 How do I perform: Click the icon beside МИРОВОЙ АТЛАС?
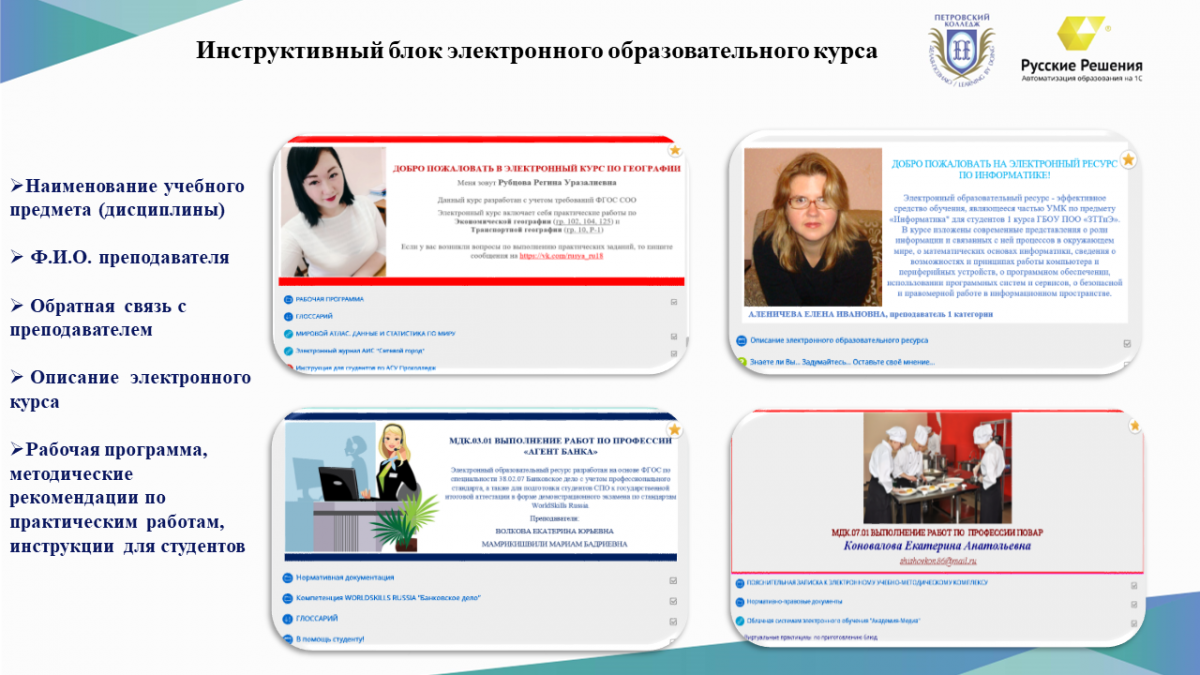pyautogui.click(x=288, y=335)
